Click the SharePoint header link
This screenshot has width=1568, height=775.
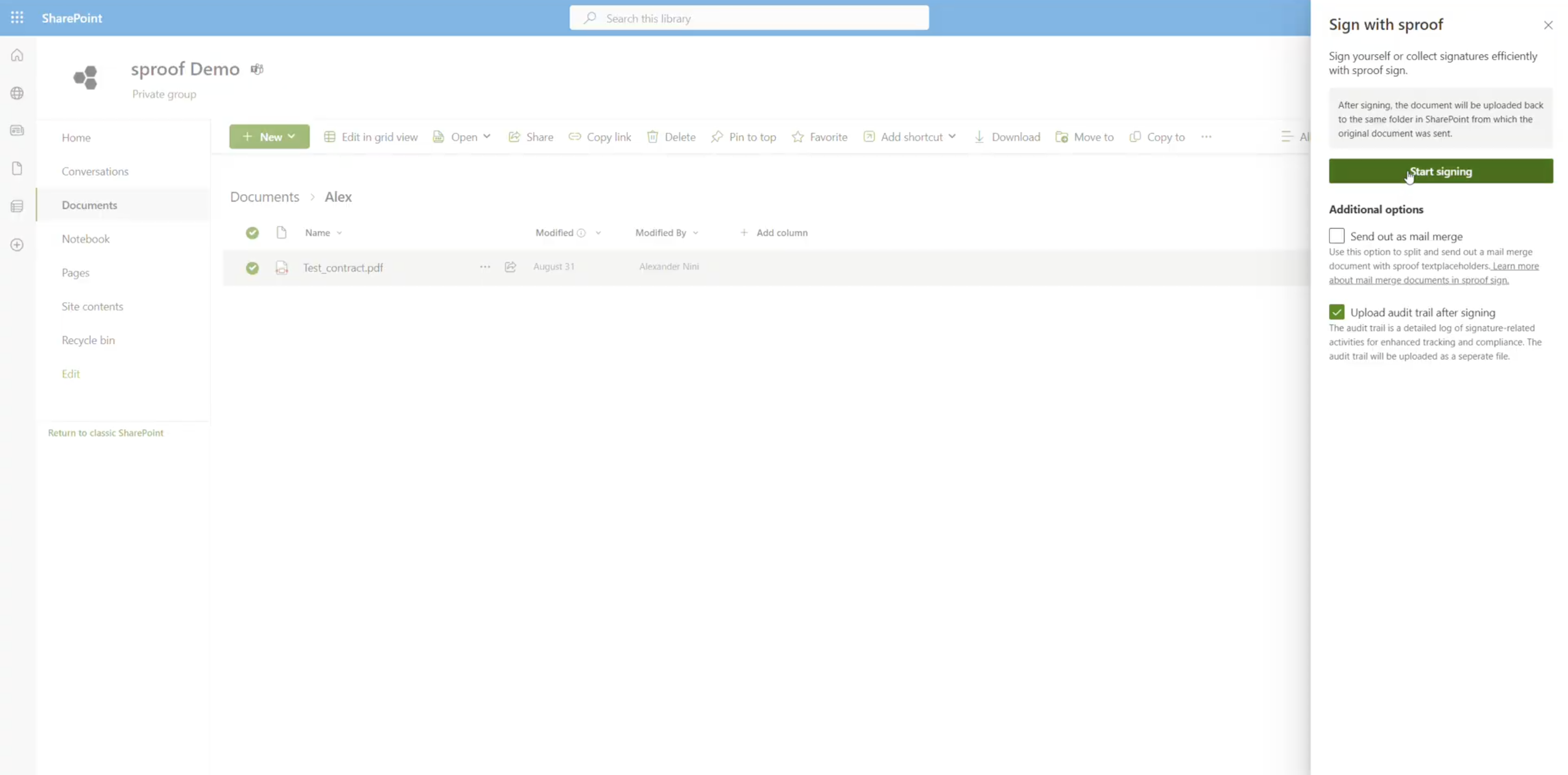tap(72, 18)
